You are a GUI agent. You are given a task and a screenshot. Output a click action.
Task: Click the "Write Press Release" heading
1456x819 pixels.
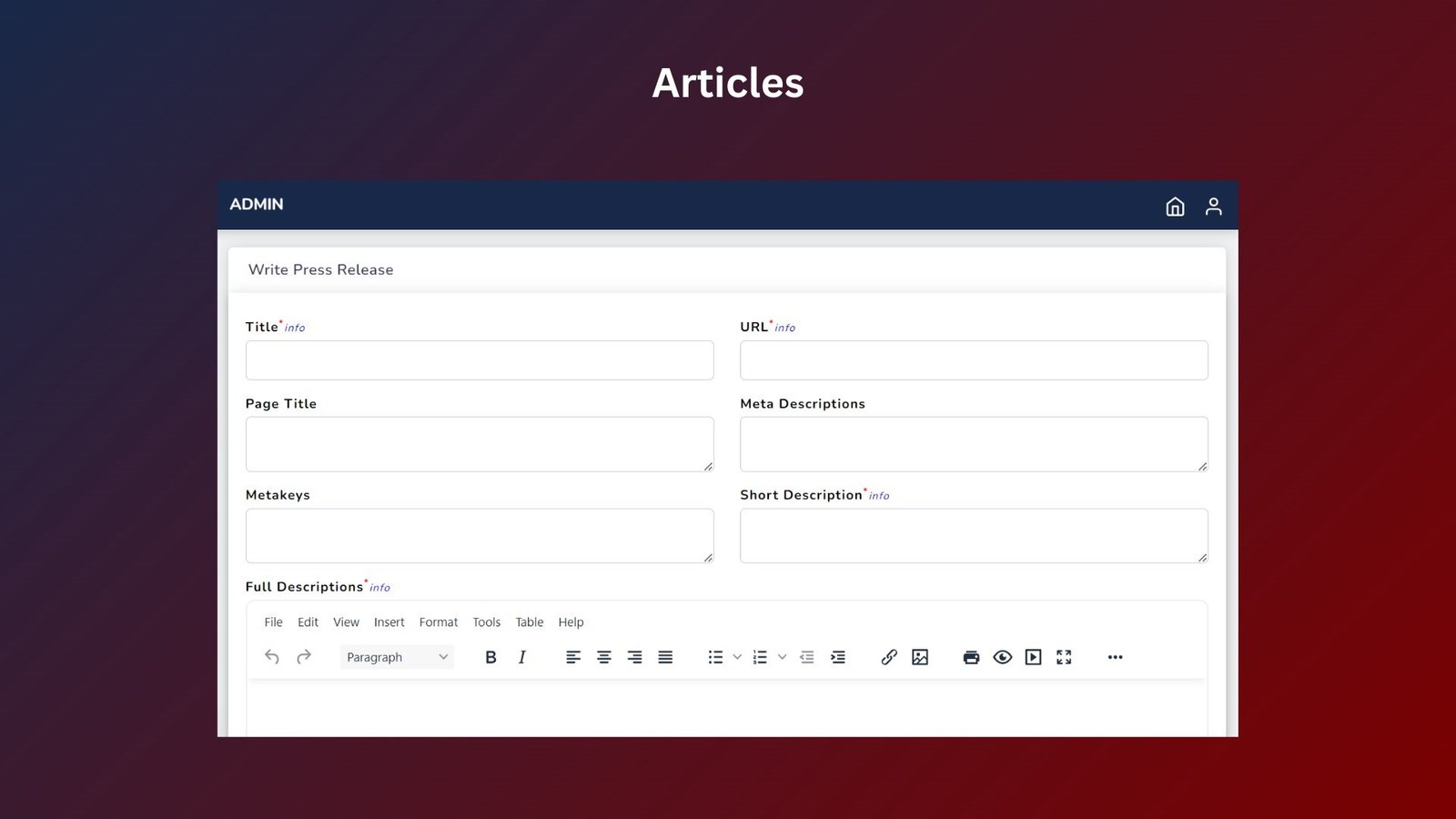pyautogui.click(x=321, y=270)
